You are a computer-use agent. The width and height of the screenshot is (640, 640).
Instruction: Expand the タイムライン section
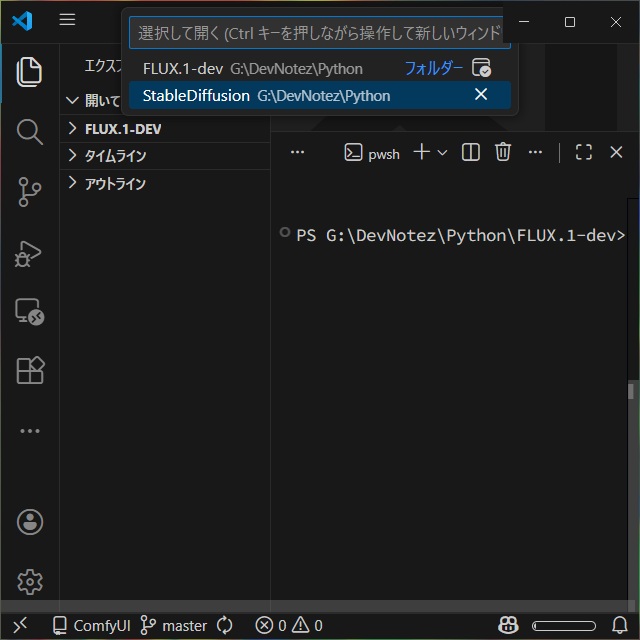coord(115,156)
